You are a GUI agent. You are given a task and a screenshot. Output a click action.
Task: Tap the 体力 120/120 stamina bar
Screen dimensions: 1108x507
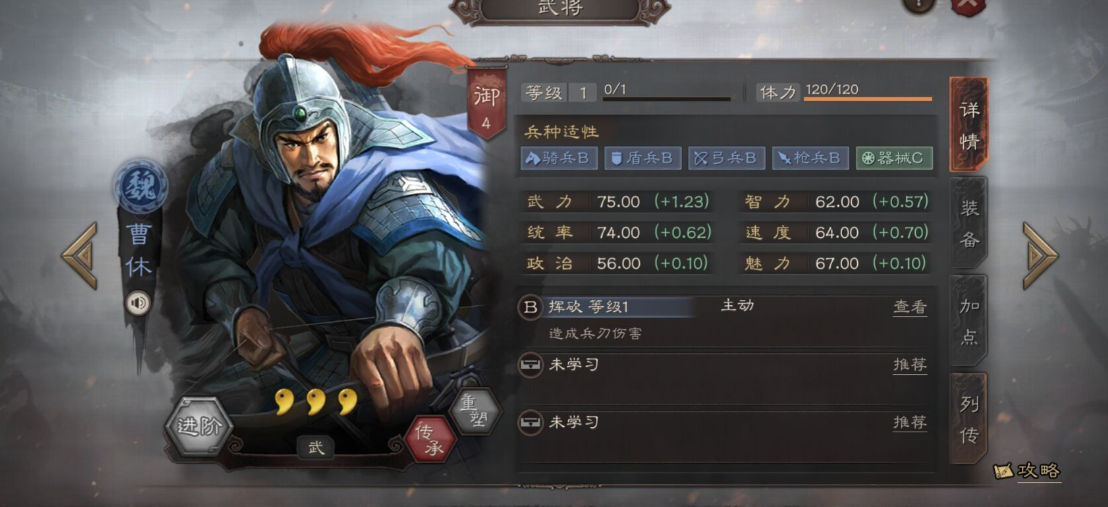point(844,93)
